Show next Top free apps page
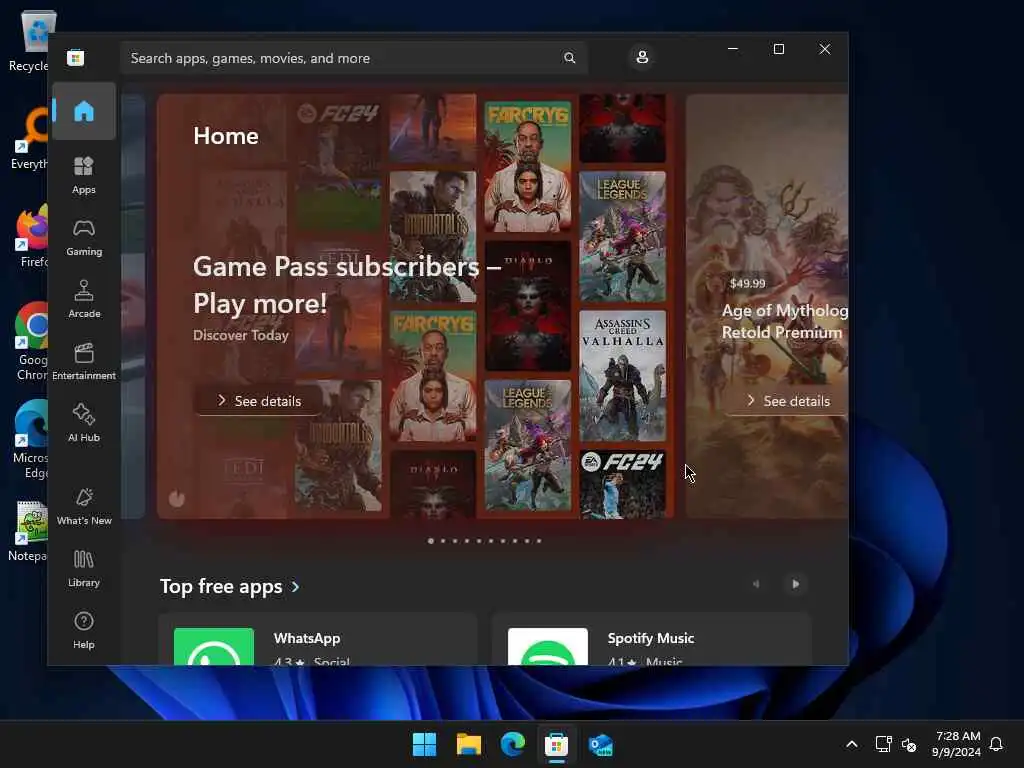Viewport: 1024px width, 768px height. 795,584
